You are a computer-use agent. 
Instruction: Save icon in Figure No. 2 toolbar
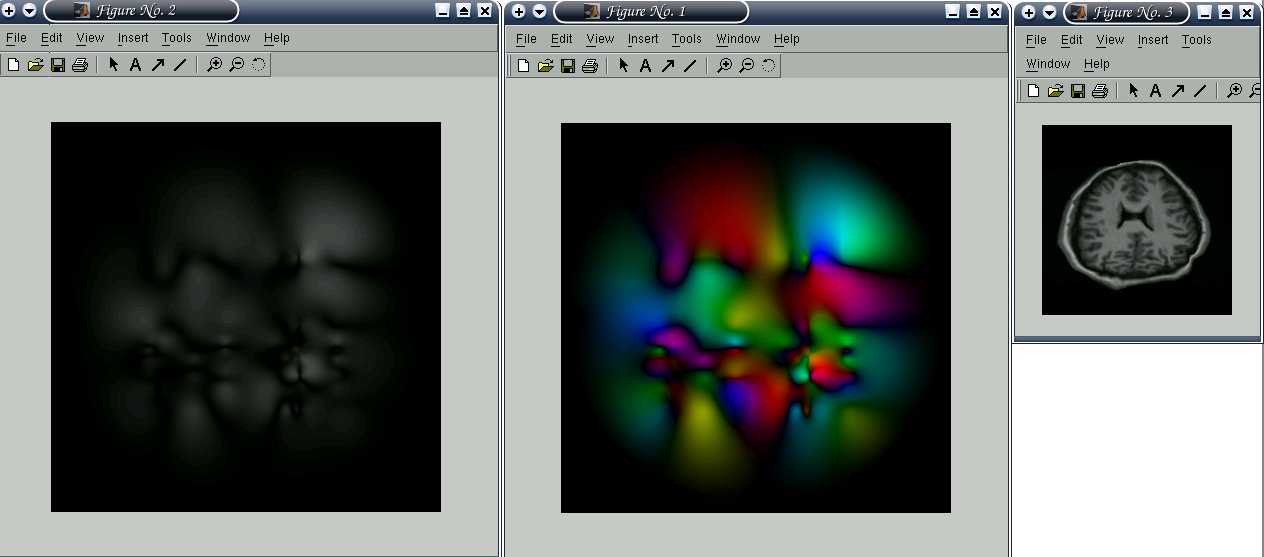click(58, 65)
